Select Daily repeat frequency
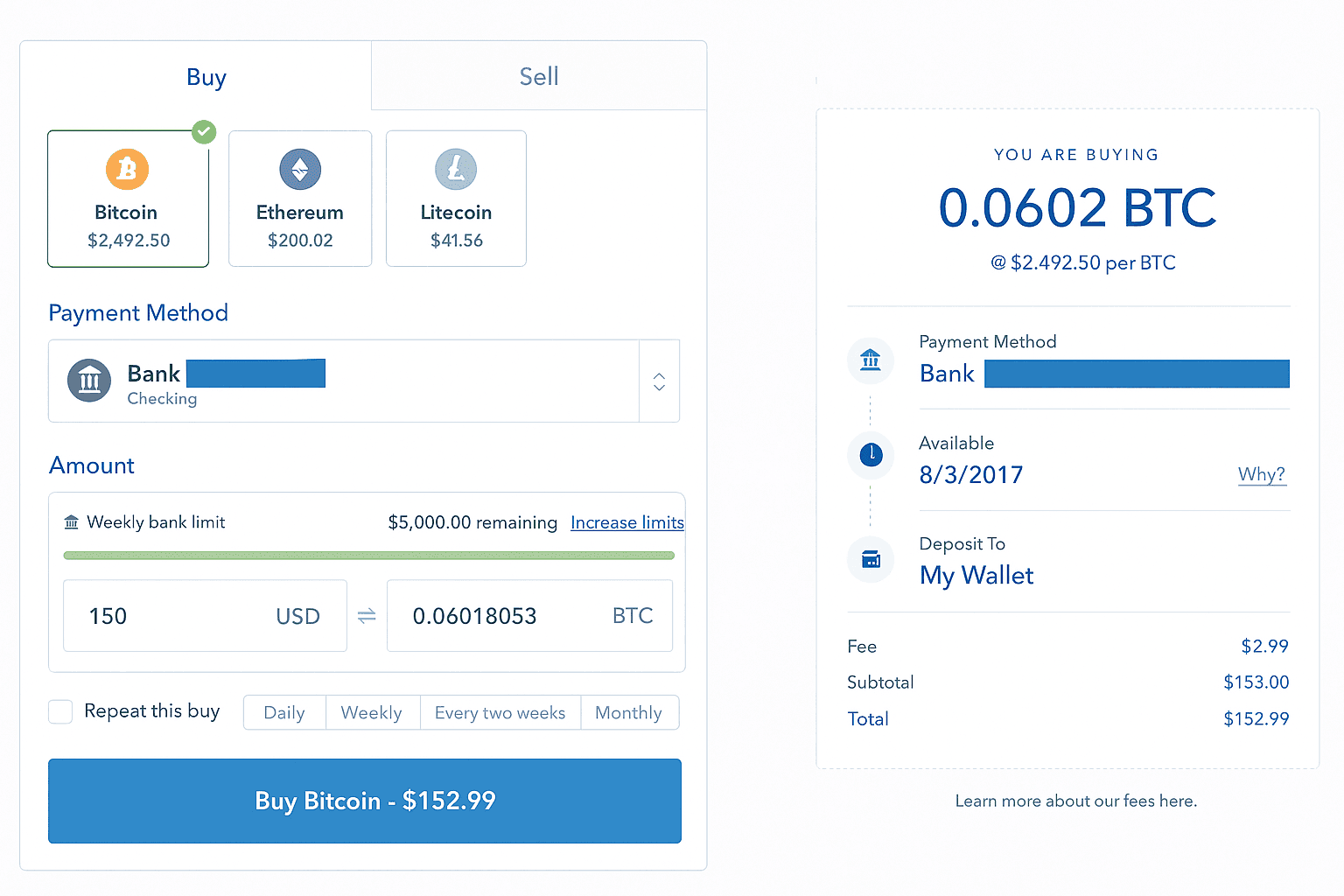Image resolution: width=1344 pixels, height=896 pixels. (284, 712)
